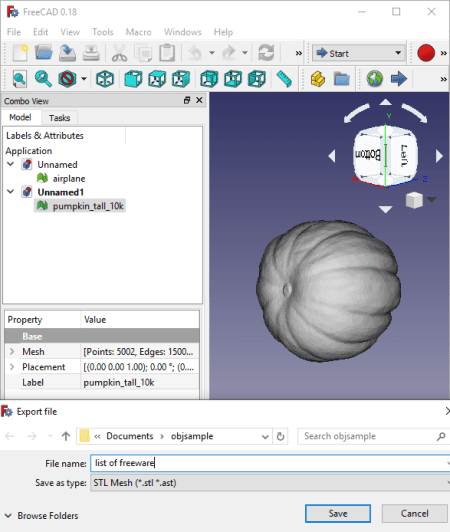The height and width of the screenshot is (532, 450).
Task: Select the Right view cube icon
Action: click(181, 79)
